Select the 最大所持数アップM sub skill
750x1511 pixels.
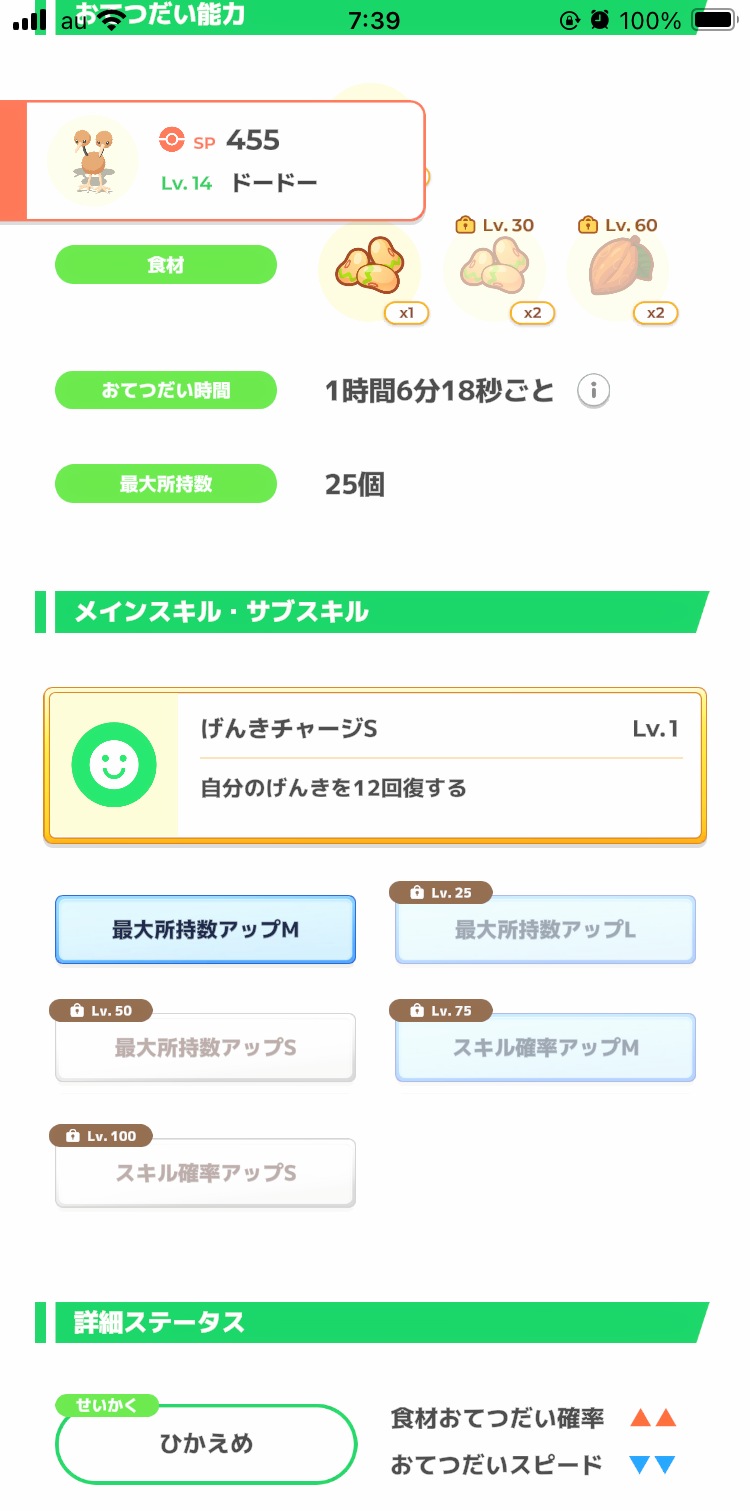[x=205, y=930]
